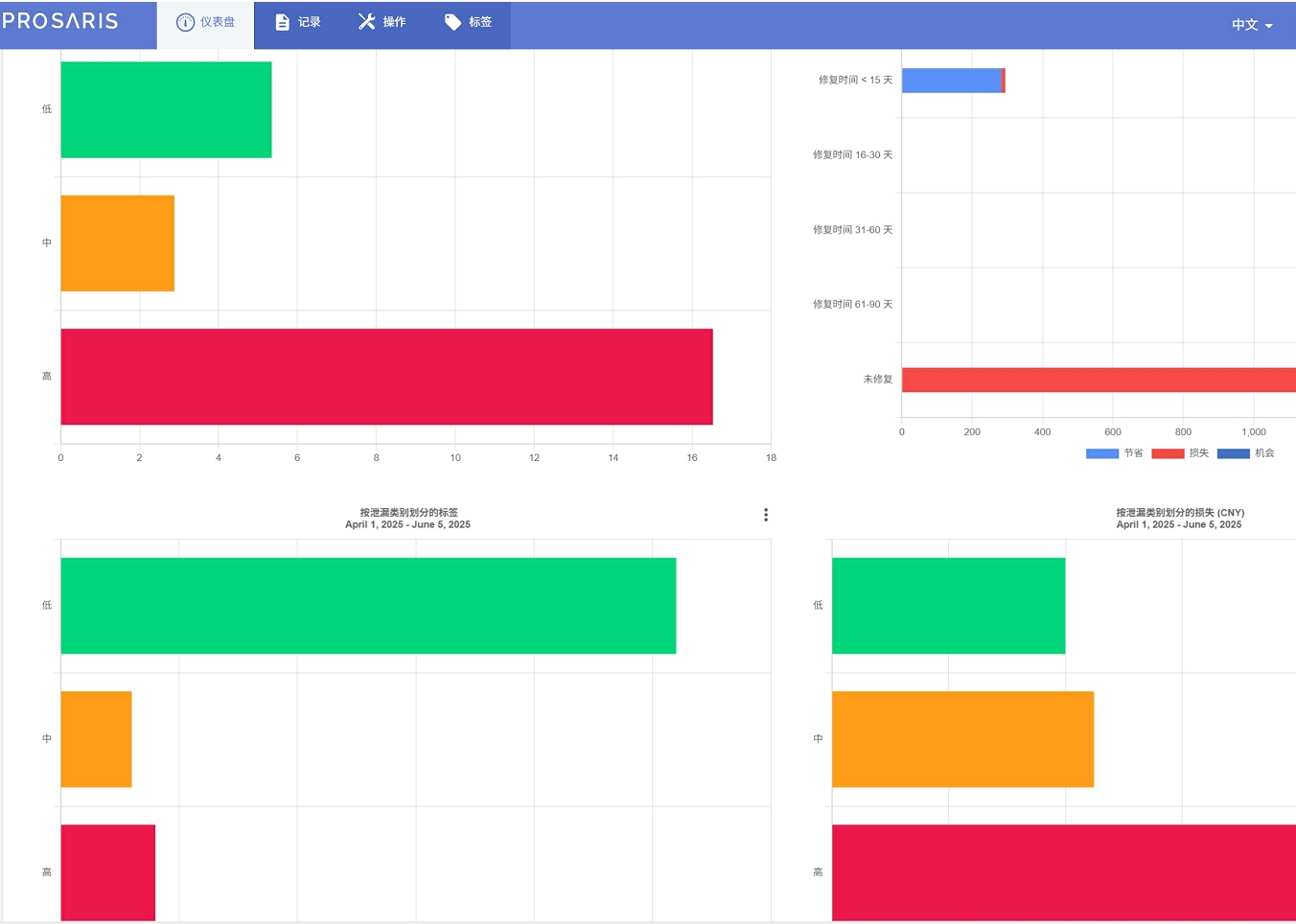Click the PROSARIS logo
Screen dimensions: 1296x924
(60, 21)
